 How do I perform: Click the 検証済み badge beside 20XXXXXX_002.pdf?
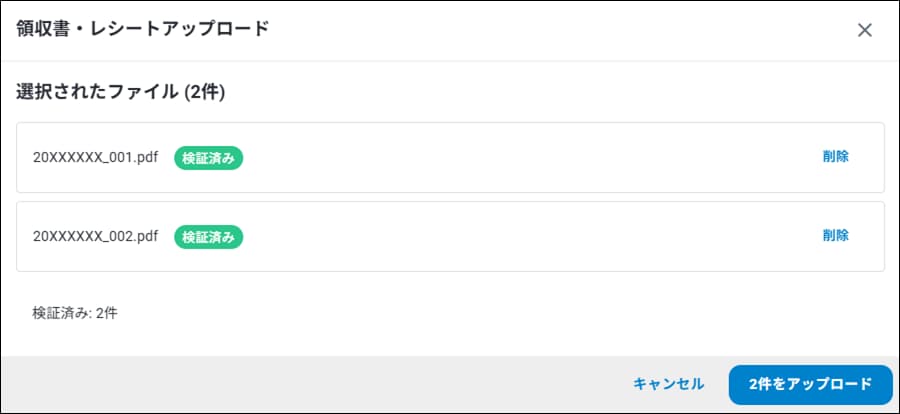(x=209, y=237)
